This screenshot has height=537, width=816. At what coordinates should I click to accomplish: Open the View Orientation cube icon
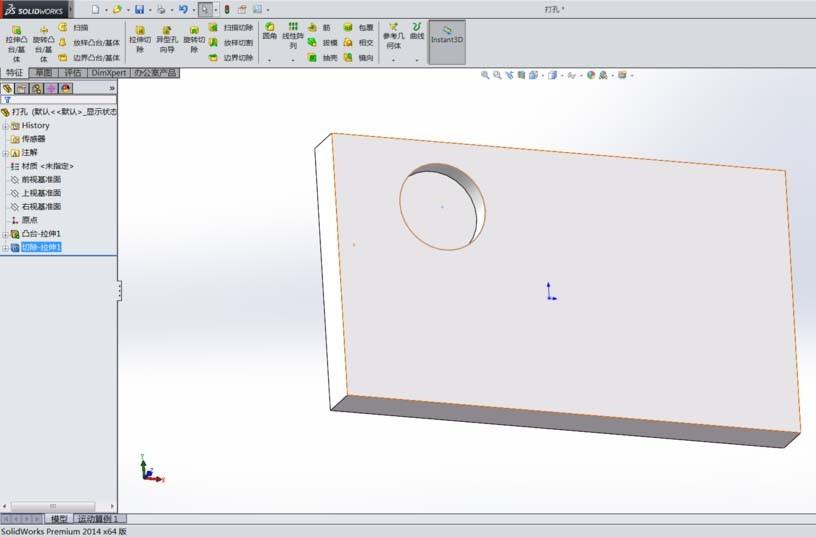coord(533,75)
